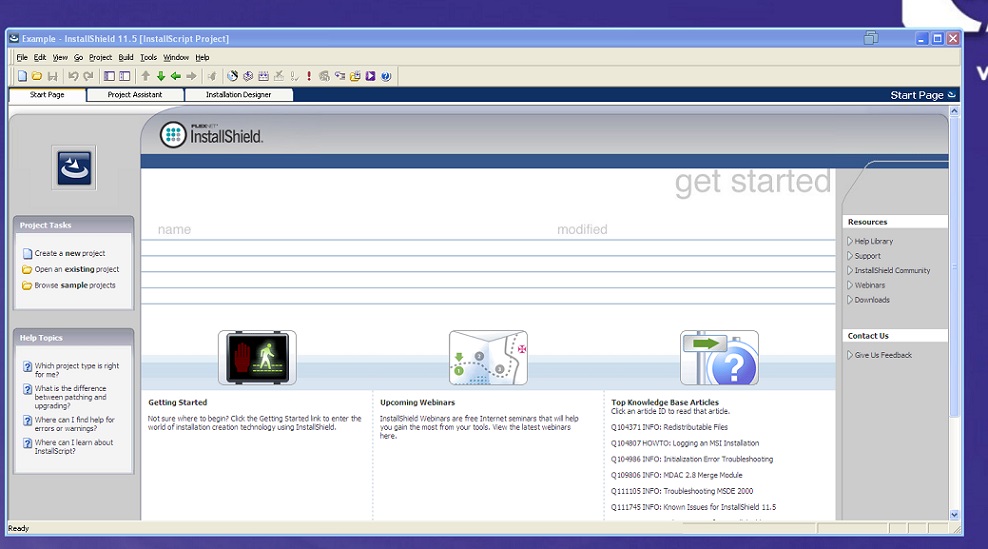
Task: Open article Q111105 Troubleshooting MSDE 2000
Action: coord(682,491)
